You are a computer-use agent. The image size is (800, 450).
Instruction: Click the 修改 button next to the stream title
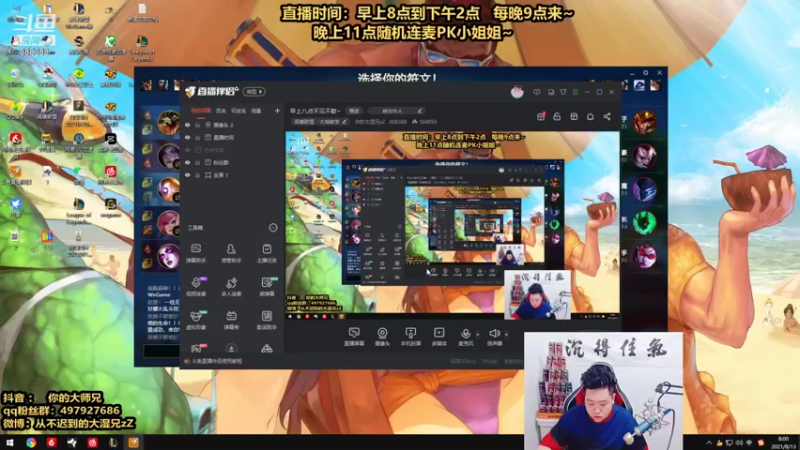coord(354,111)
